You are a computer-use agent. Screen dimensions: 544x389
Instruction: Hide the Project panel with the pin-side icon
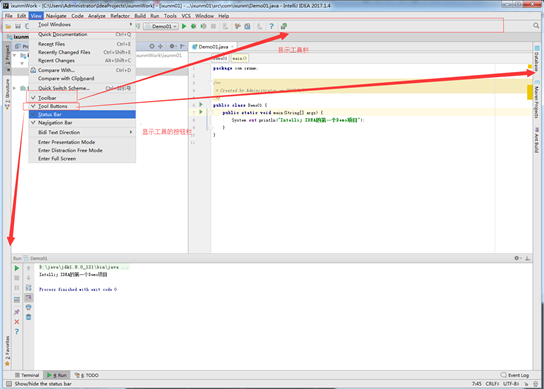pos(182,46)
